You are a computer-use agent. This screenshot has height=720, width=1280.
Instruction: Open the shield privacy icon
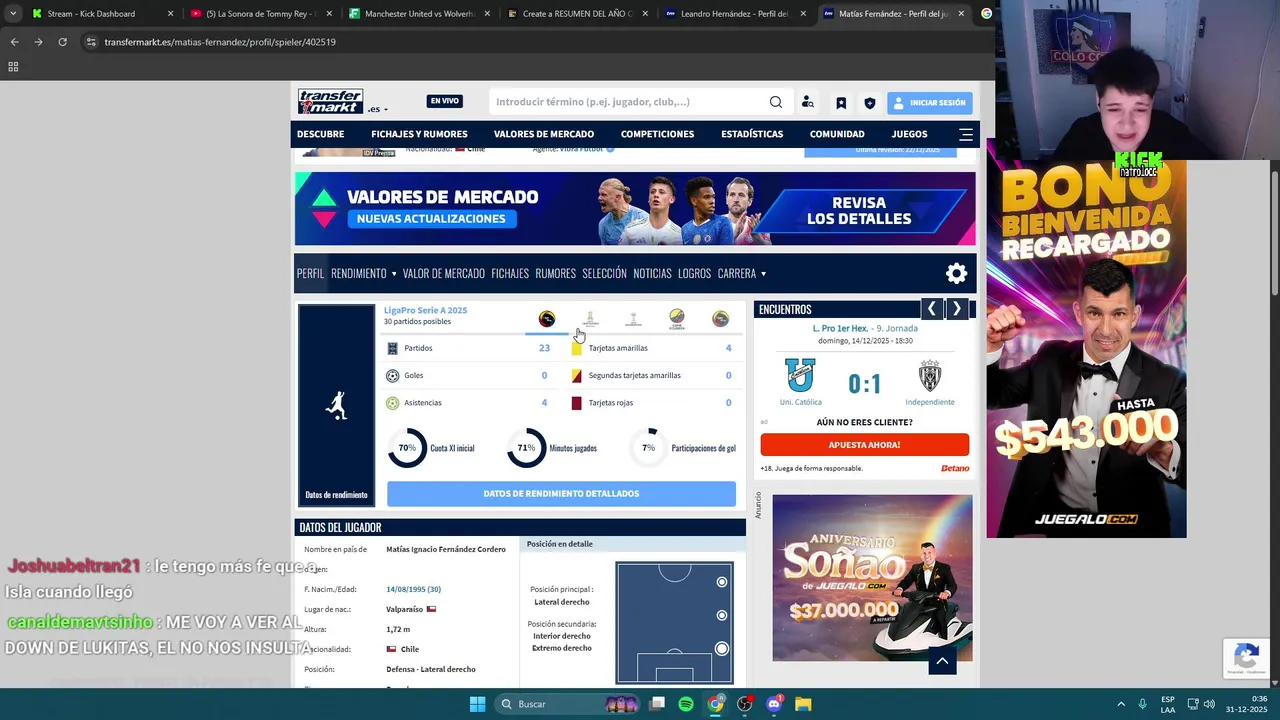(x=870, y=102)
